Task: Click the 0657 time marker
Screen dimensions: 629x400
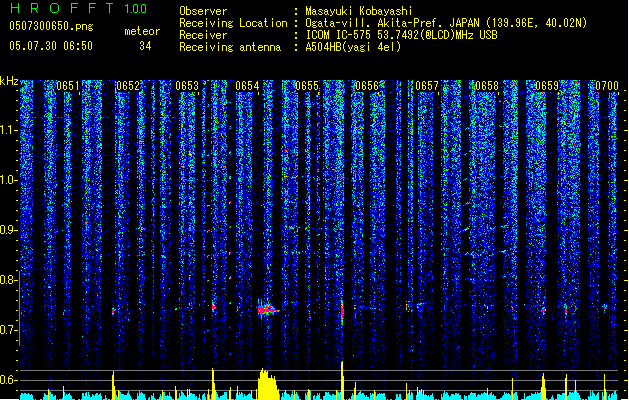Action: coord(427,86)
